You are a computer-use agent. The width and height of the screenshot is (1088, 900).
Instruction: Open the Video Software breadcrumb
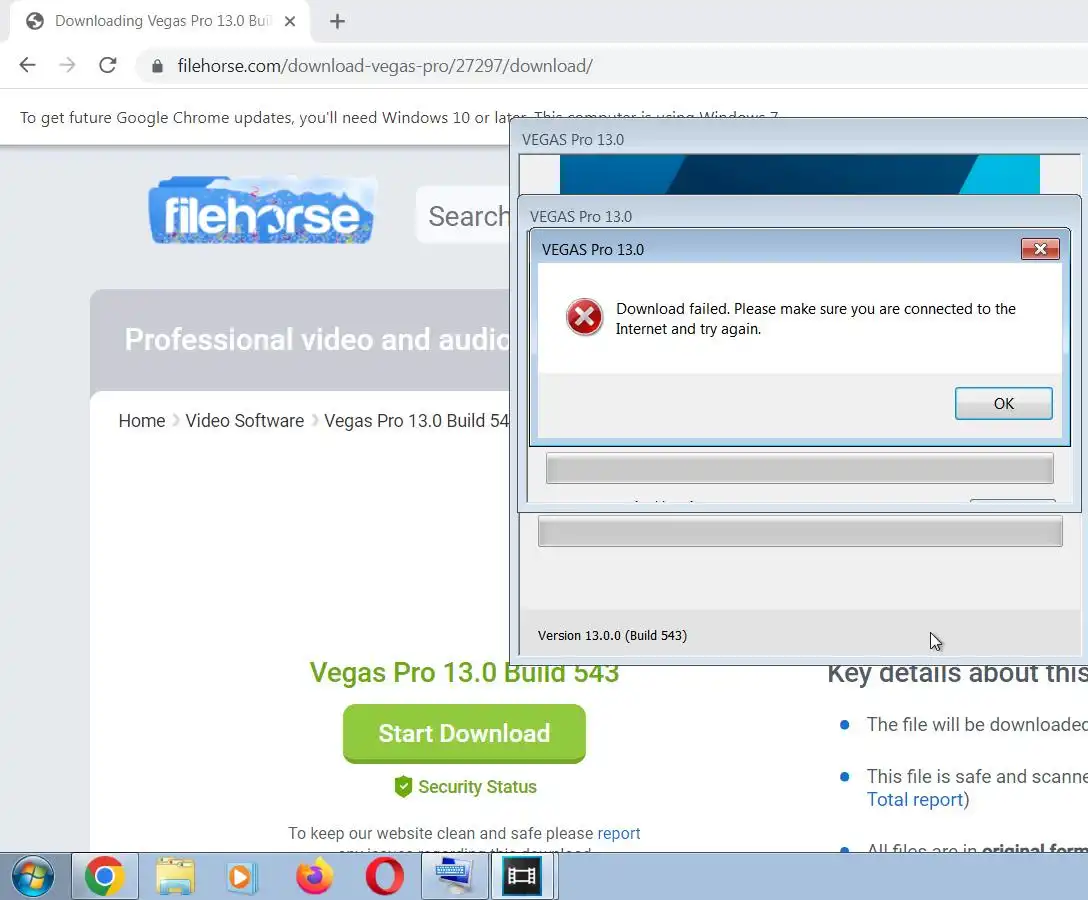click(244, 421)
